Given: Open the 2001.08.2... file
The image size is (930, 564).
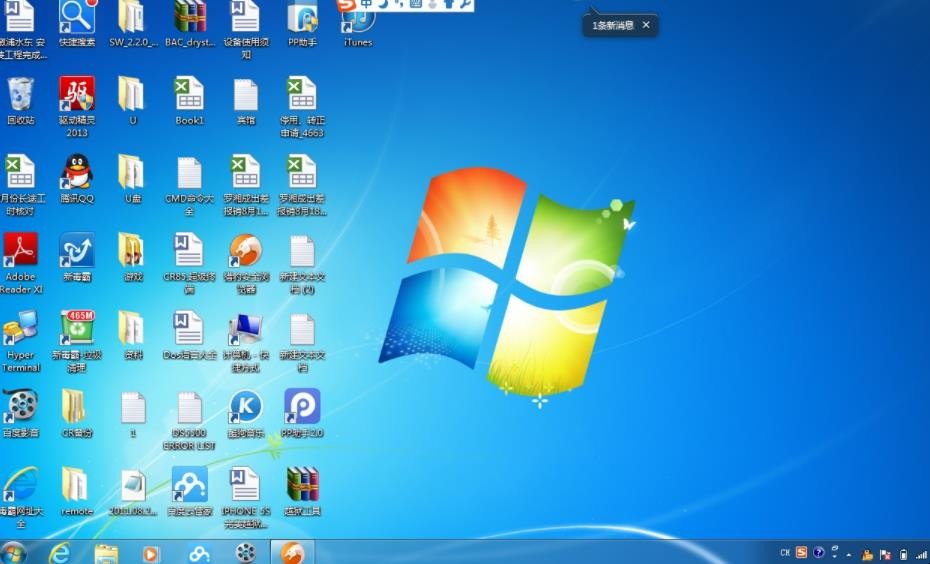Looking at the screenshot, I should click(133, 492).
